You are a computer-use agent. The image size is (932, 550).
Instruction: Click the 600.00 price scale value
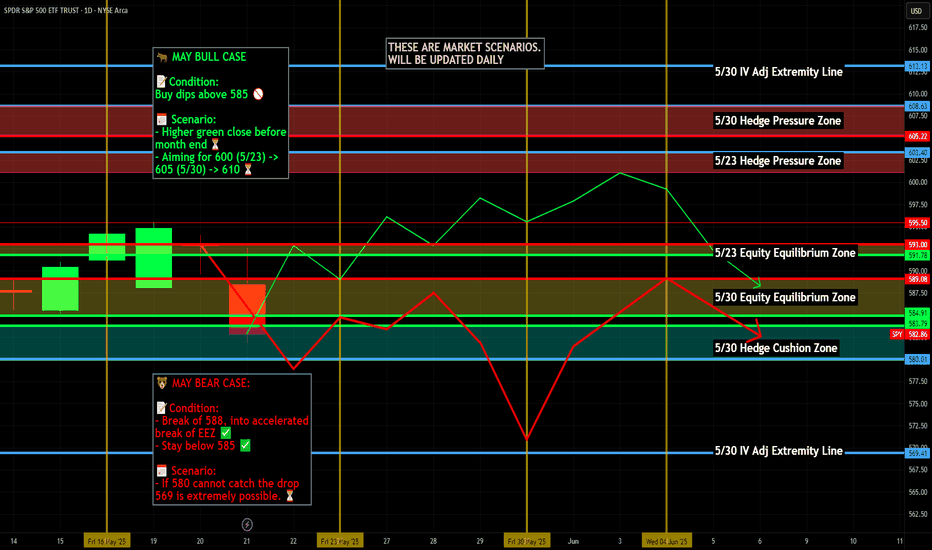(x=918, y=183)
